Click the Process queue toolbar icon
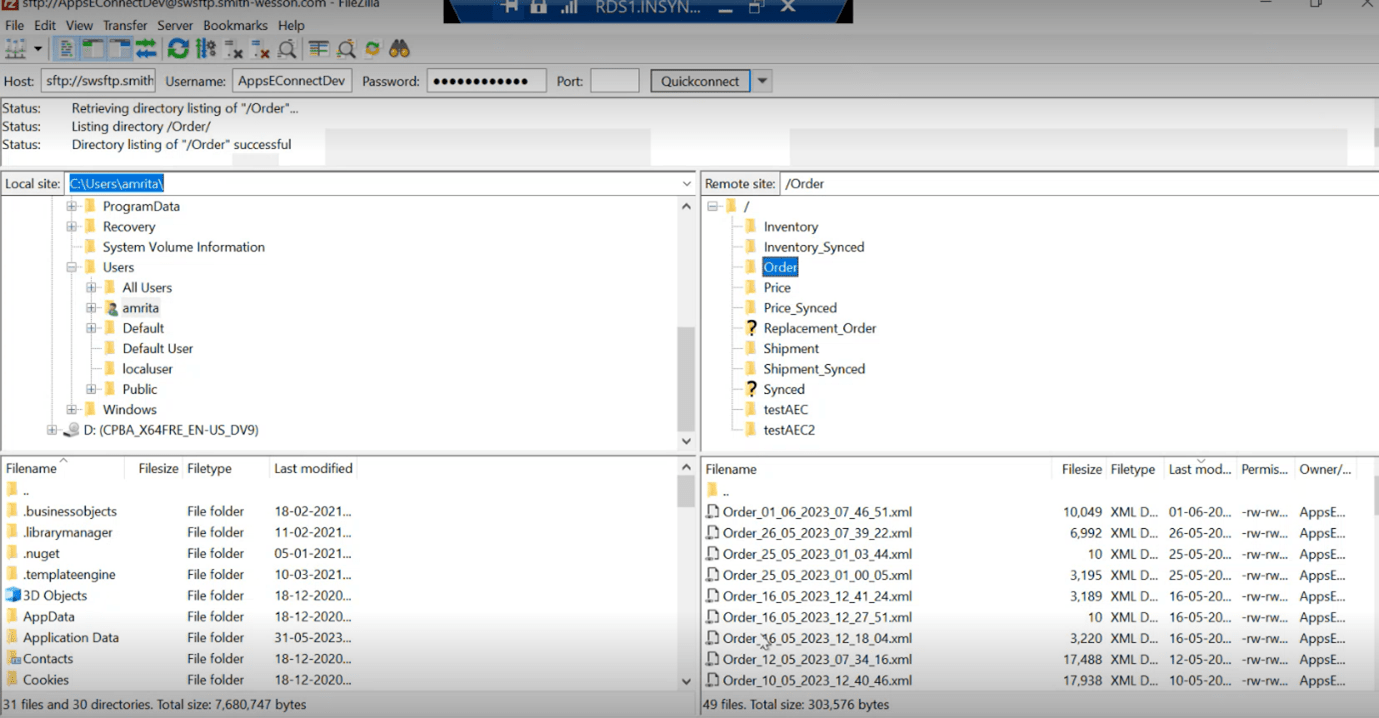1379x718 pixels. pos(206,49)
